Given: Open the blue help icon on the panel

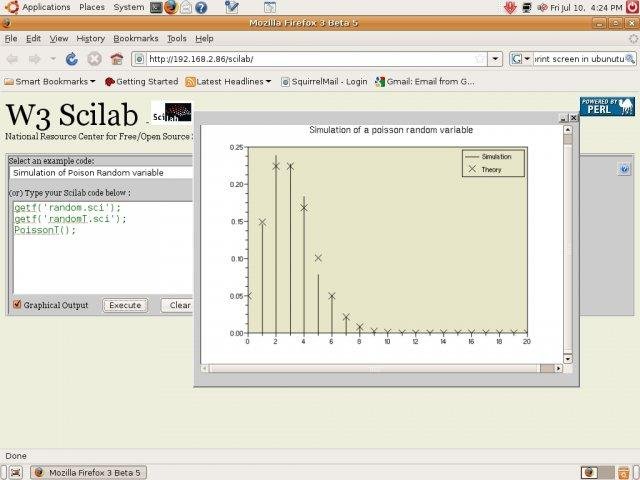Looking at the screenshot, I should (x=201, y=7).
